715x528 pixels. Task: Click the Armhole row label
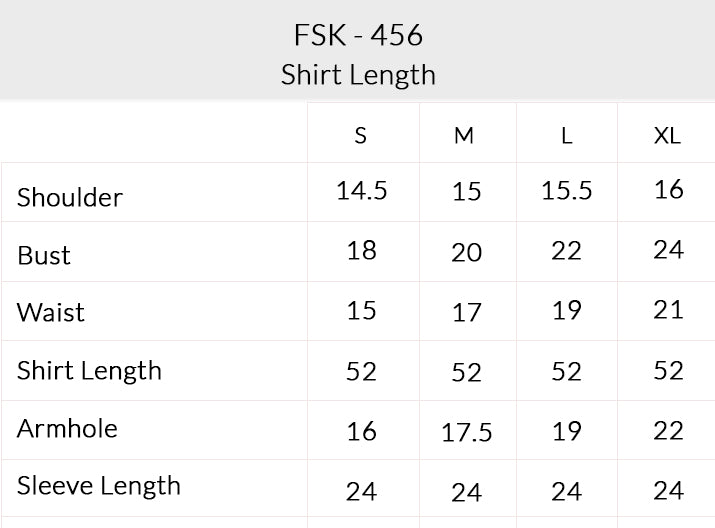tap(67, 429)
